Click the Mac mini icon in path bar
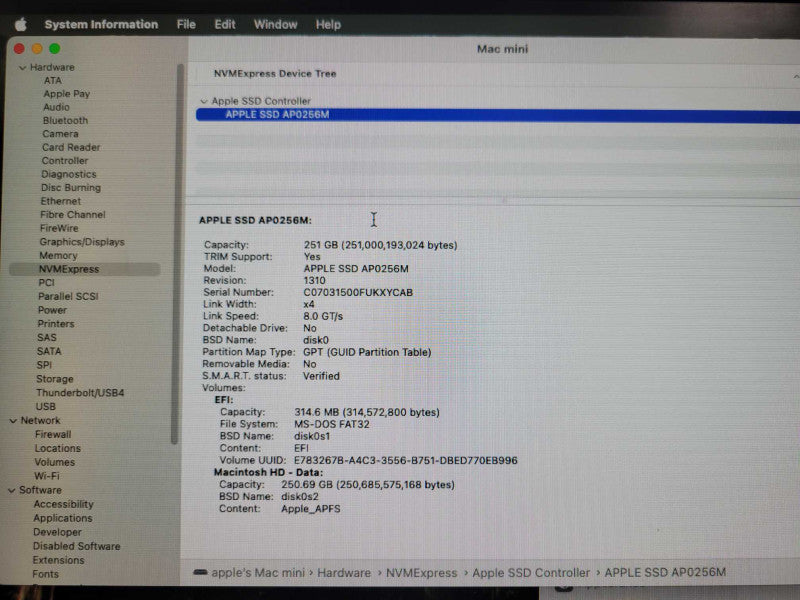 (201, 572)
